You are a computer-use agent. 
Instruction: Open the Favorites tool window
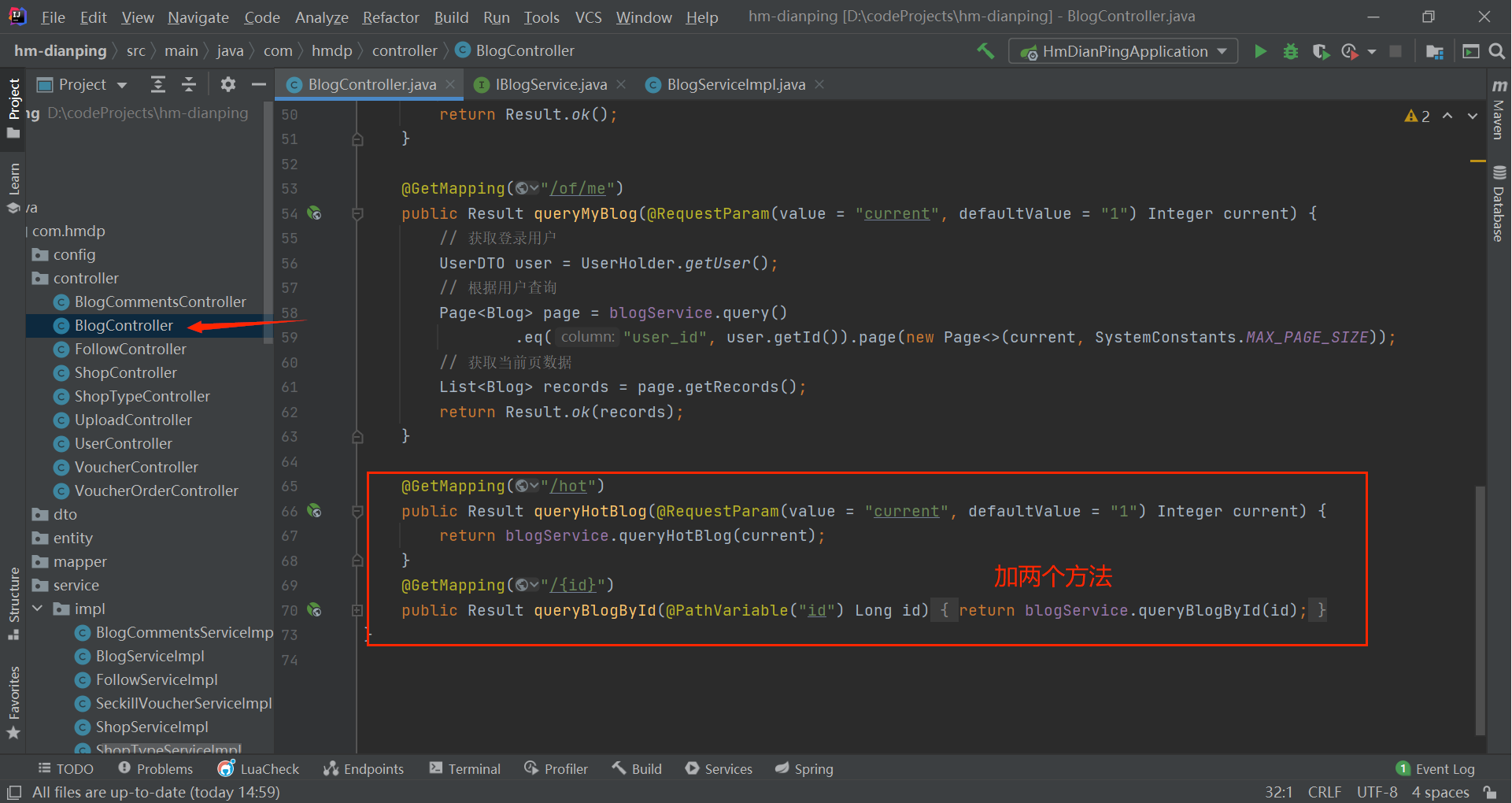coord(13,702)
